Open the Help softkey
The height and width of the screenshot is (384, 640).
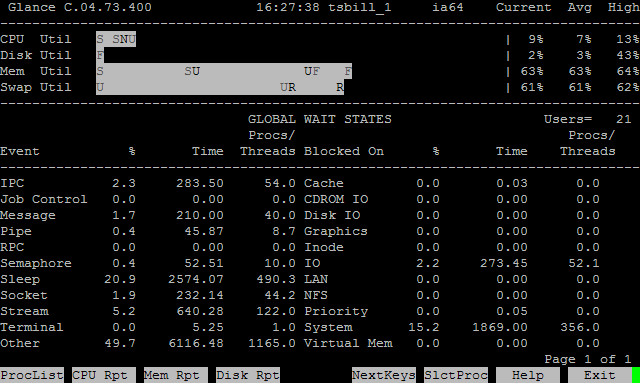click(528, 375)
